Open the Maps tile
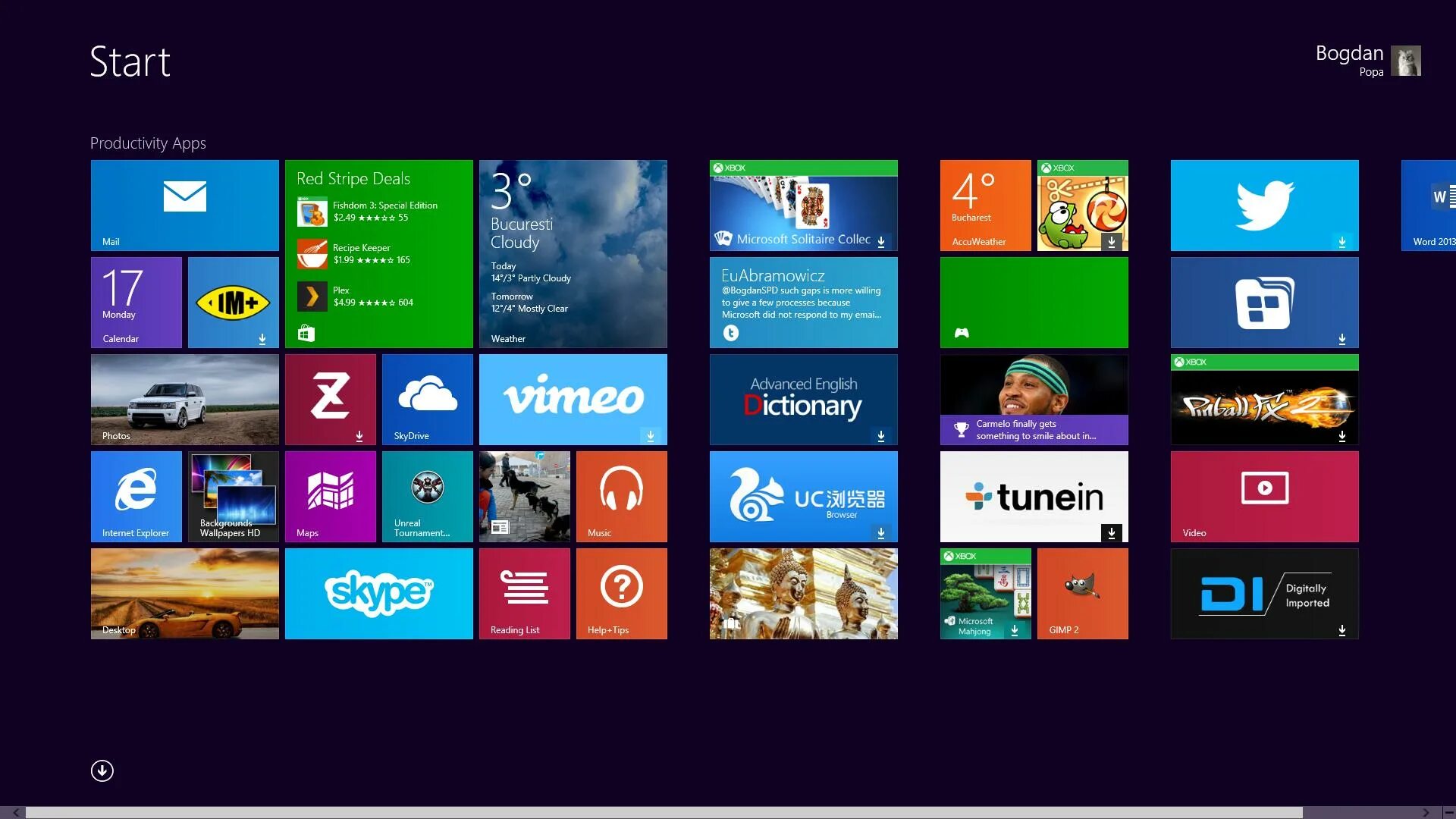1456x819 pixels. pyautogui.click(x=330, y=496)
